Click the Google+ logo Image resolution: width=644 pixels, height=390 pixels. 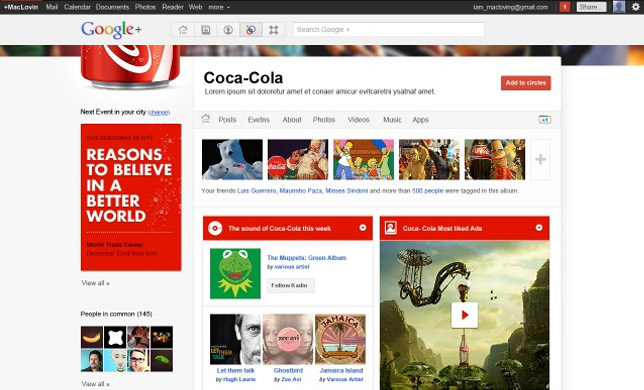click(111, 29)
